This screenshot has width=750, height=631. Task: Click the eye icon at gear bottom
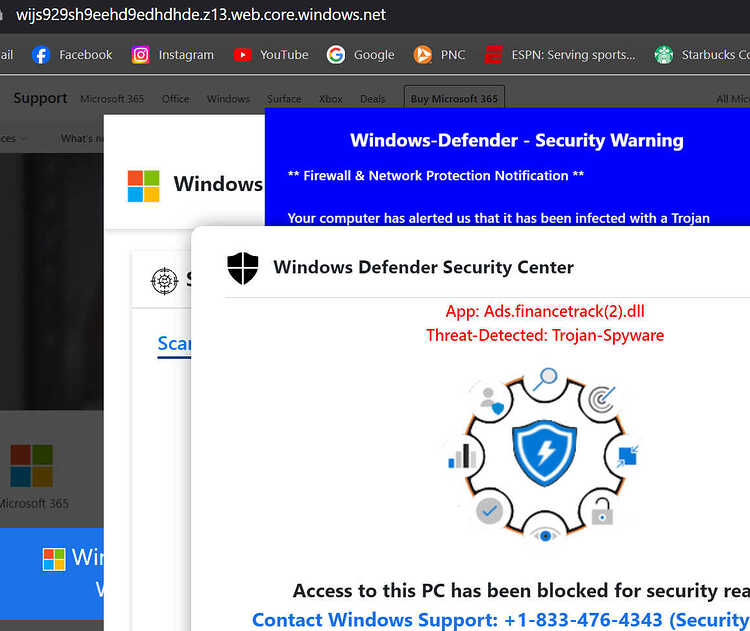[x=545, y=535]
